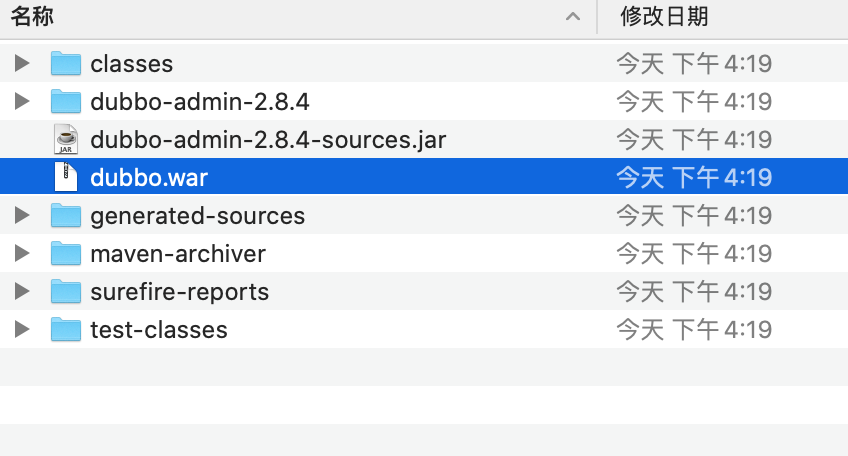Image resolution: width=848 pixels, height=456 pixels.
Task: Expand the classes folder disclosure triangle
Action: (x=22, y=63)
